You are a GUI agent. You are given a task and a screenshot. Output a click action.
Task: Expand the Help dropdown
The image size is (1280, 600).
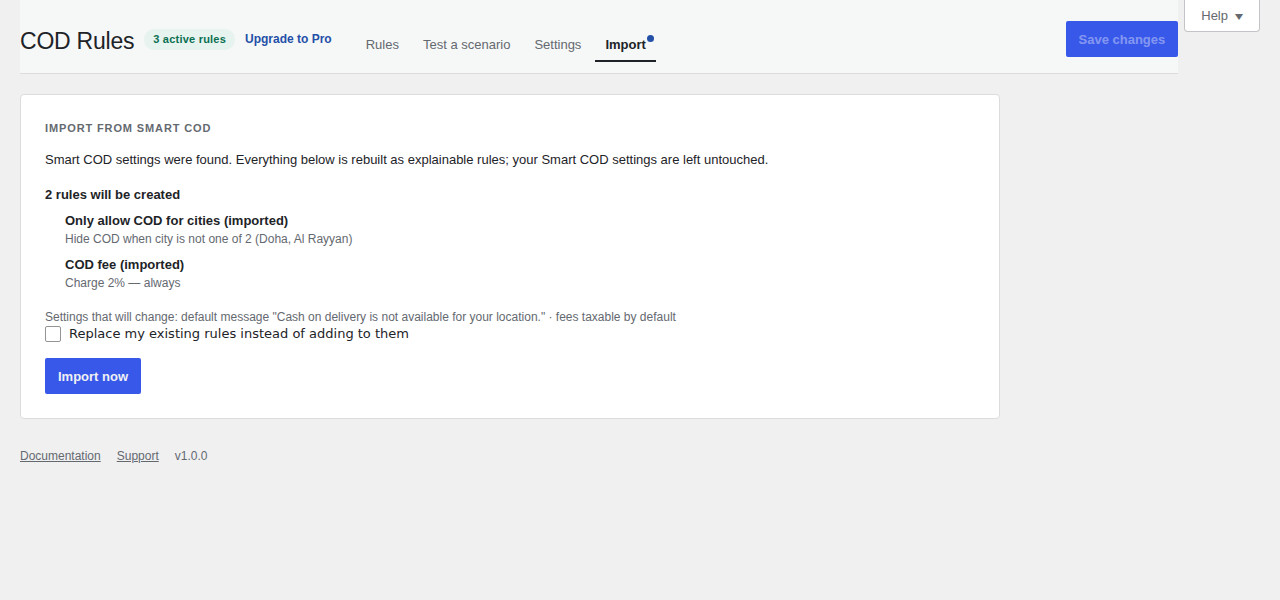click(1221, 16)
